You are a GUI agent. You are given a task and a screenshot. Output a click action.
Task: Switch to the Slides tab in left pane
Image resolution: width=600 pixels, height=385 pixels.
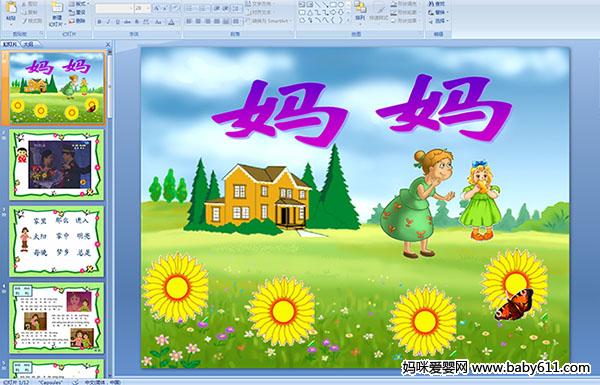[10, 44]
